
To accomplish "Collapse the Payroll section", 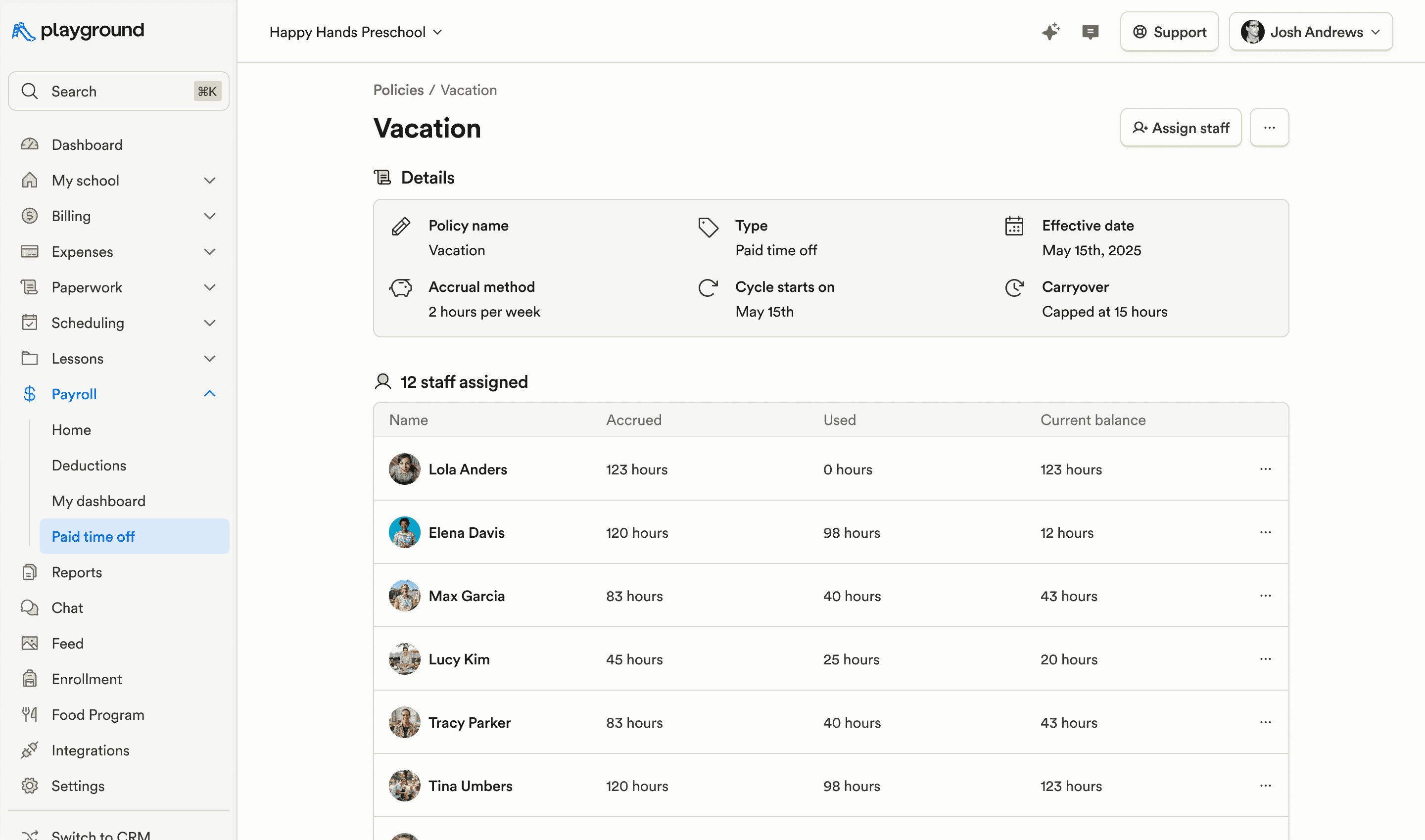I will point(209,394).
